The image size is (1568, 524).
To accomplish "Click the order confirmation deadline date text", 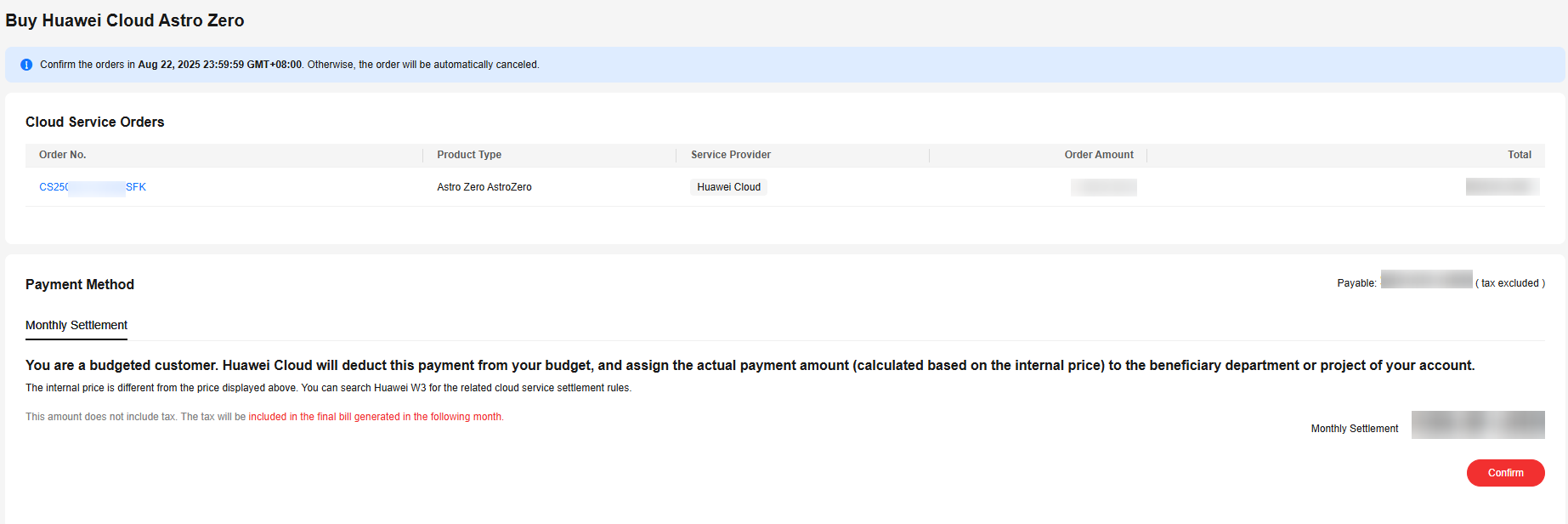I will (220, 65).
